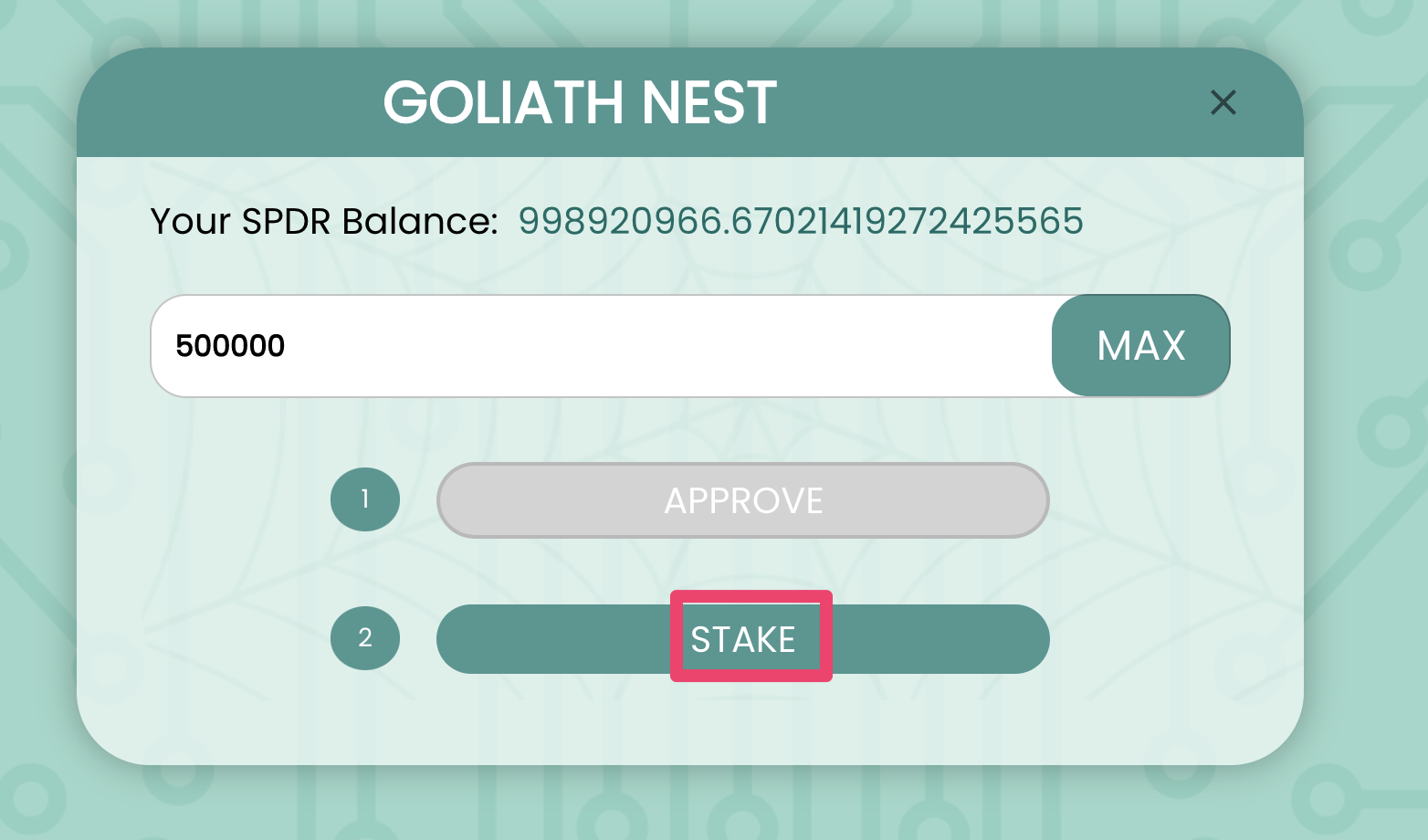Click the header bar between title and X
1428x840 pixels.
tap(986, 102)
